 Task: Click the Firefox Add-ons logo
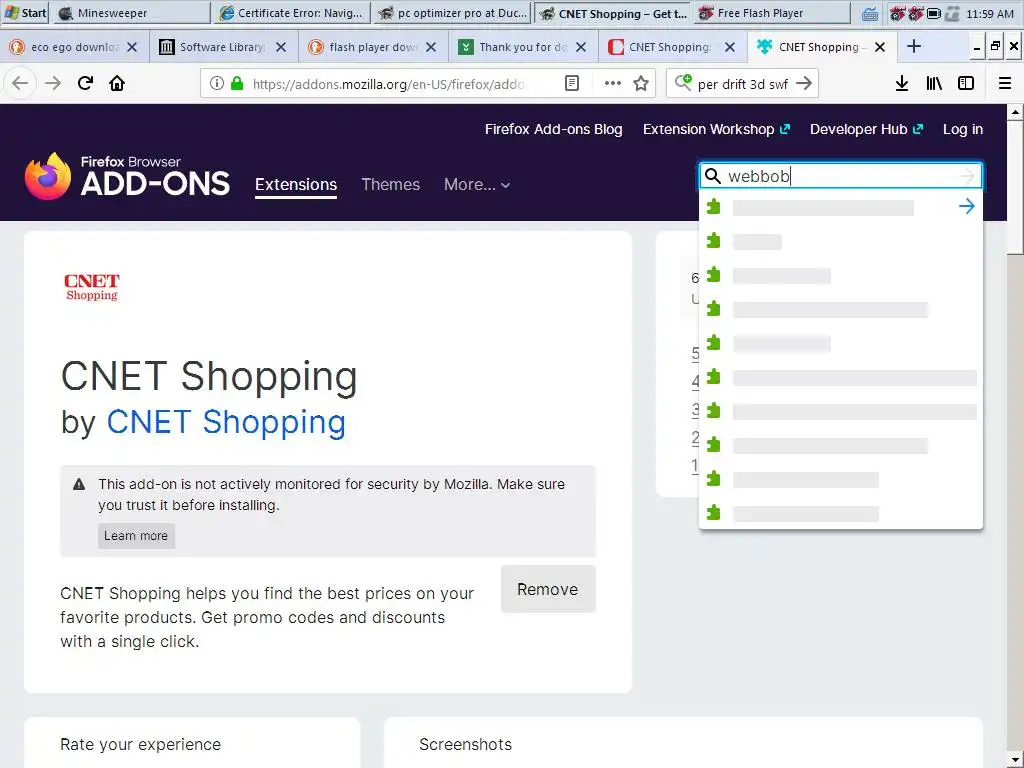tap(127, 176)
